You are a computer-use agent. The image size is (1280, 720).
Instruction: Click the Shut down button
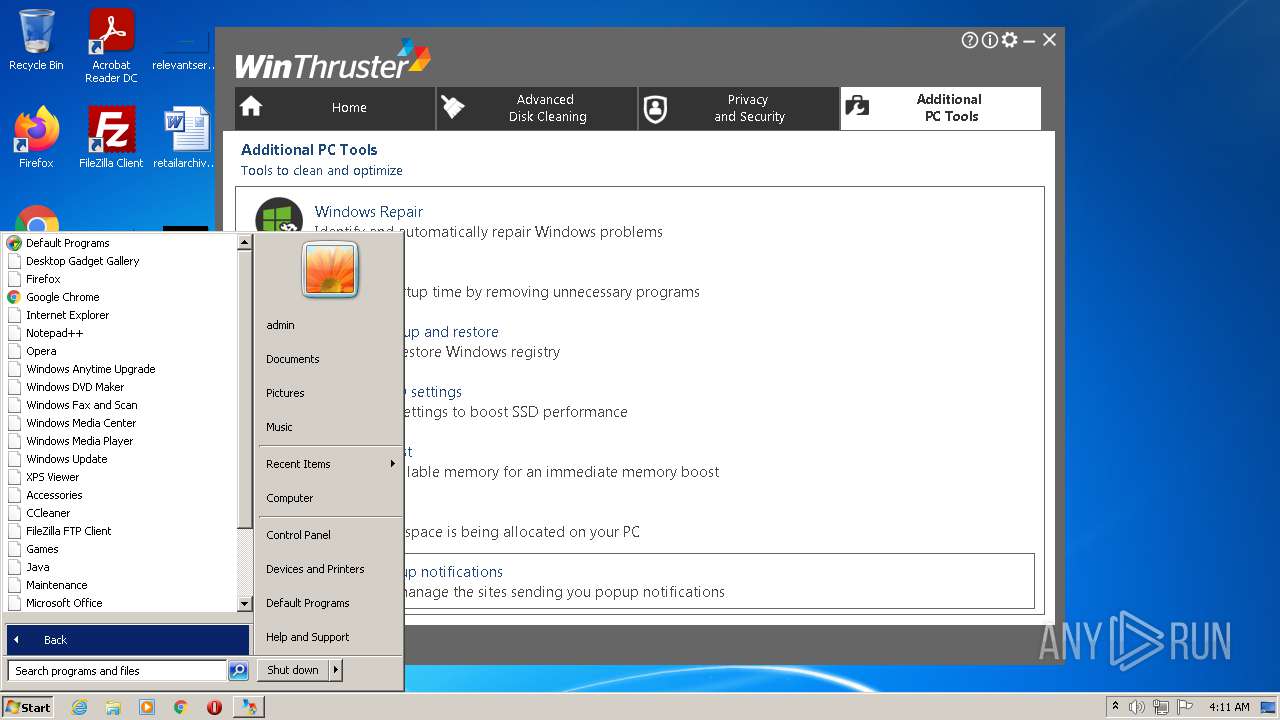coord(293,671)
